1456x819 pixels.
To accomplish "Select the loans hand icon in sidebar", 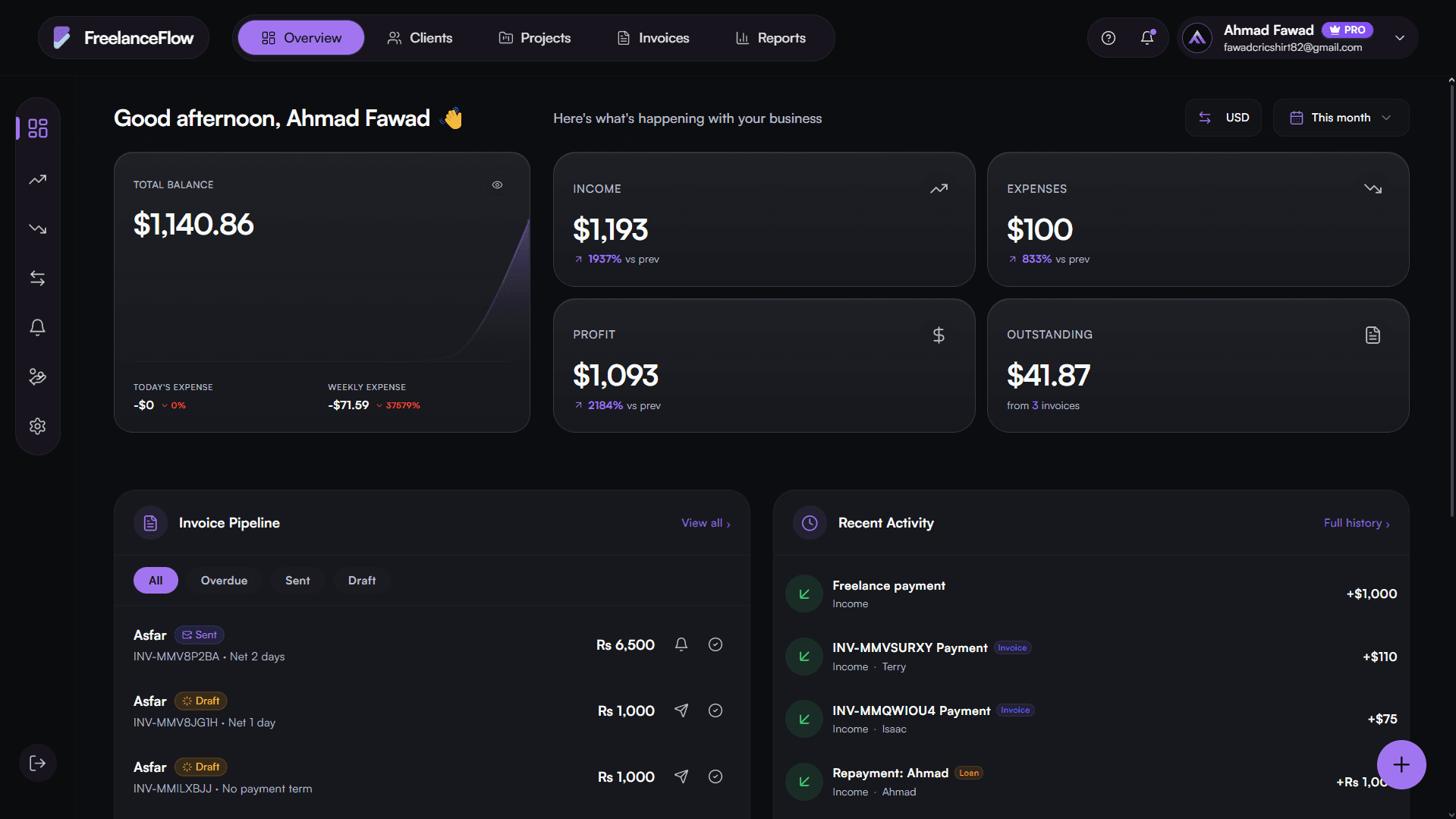I will (x=37, y=376).
